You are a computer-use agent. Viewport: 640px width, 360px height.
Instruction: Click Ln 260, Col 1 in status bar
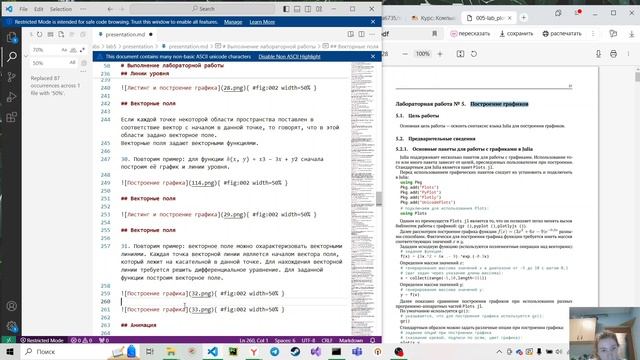coord(254,340)
